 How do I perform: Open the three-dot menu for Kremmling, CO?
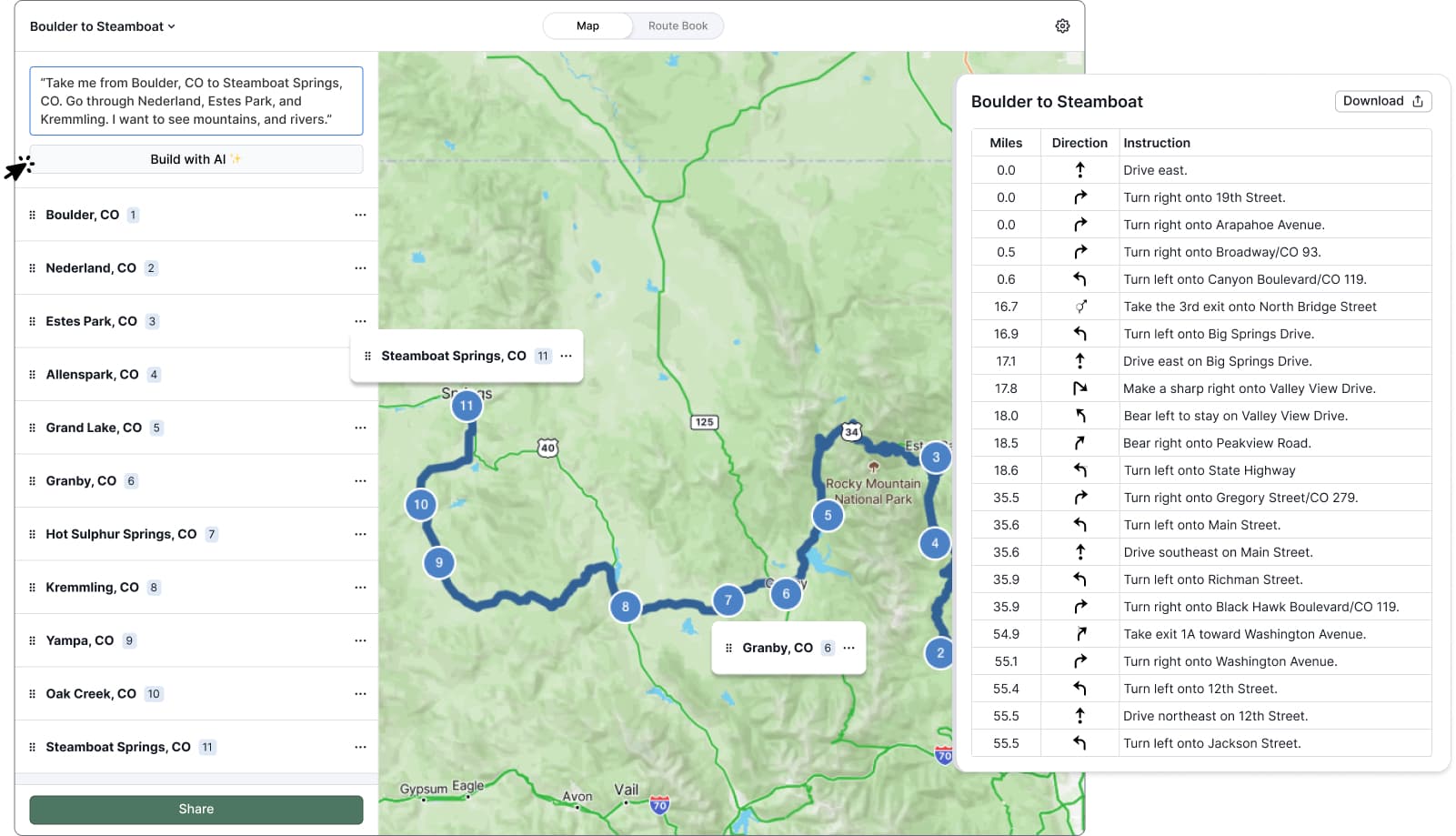click(x=360, y=588)
